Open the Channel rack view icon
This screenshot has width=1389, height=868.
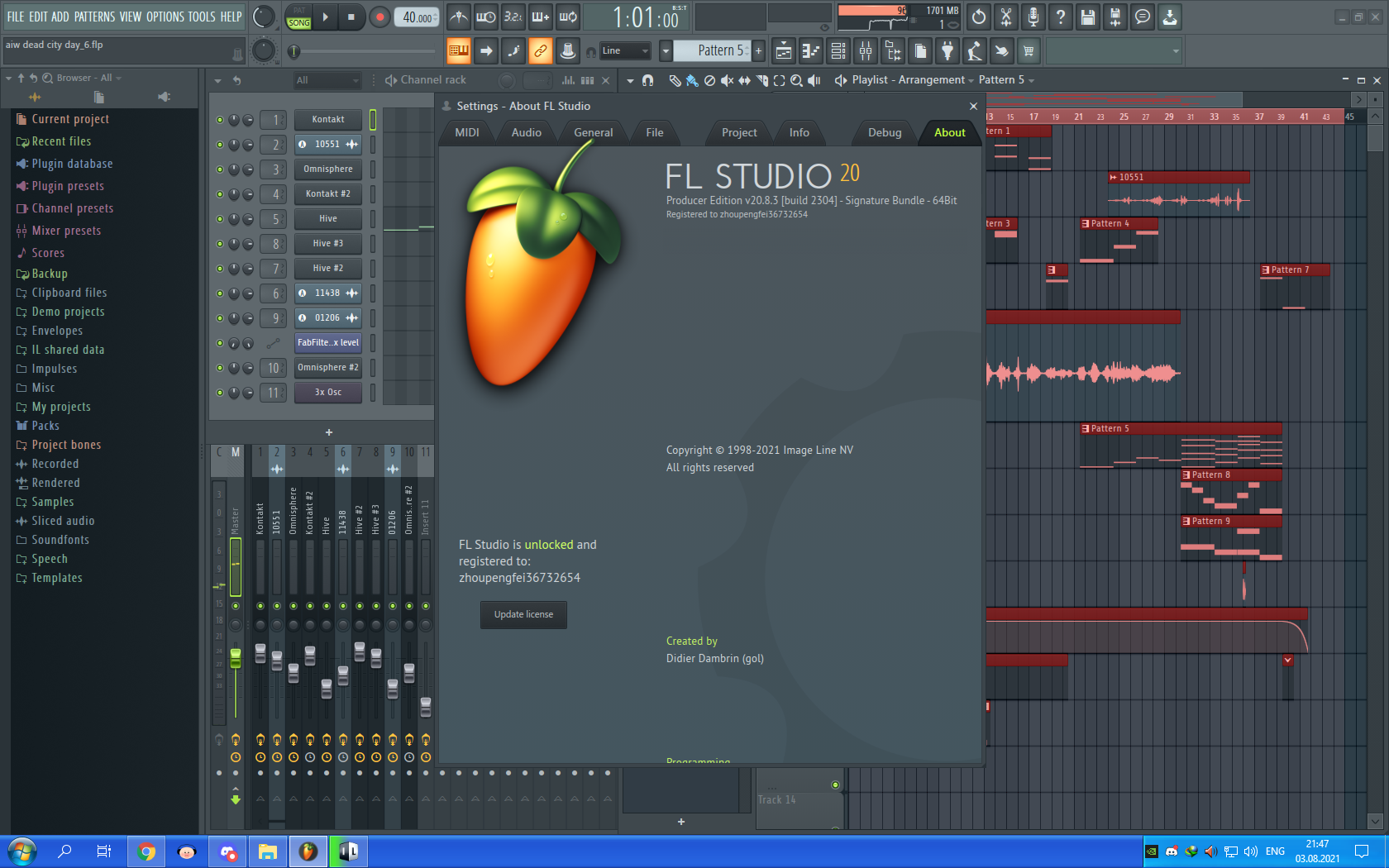click(x=838, y=51)
